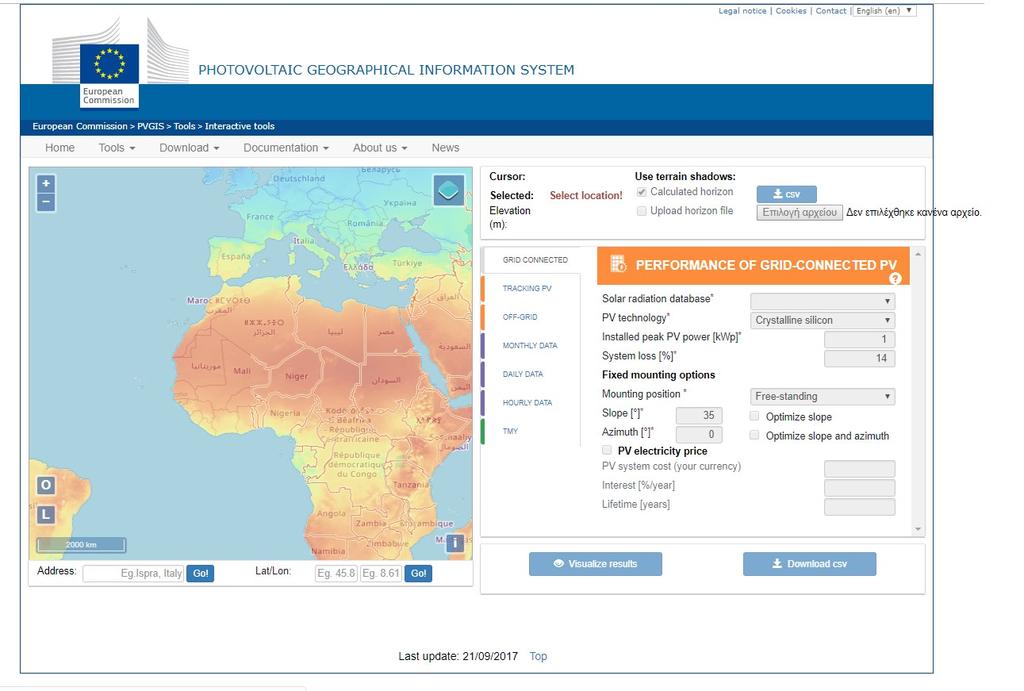Viewport: 1024px width, 691px height.
Task: Expand the Documentation menu
Action: (286, 148)
